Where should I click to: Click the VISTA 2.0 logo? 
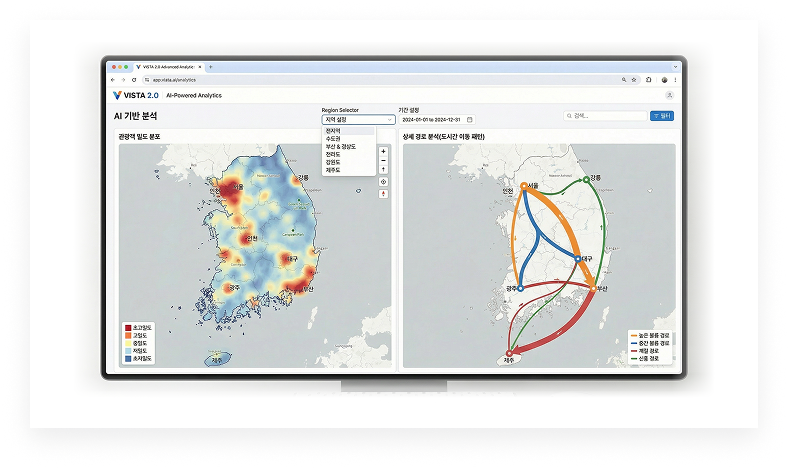pyautogui.click(x=136, y=95)
